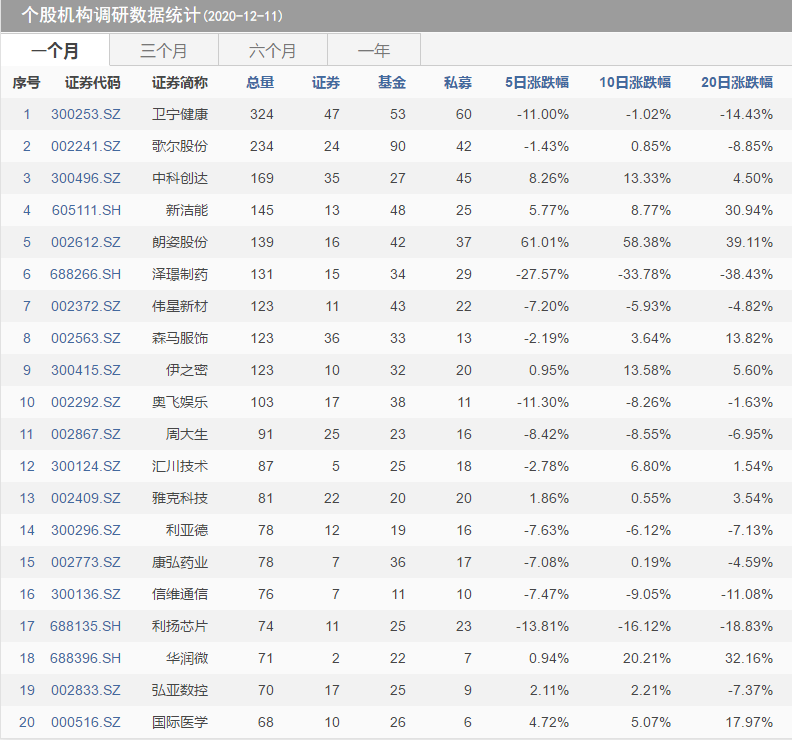
Task: Sort by 总量 column header
Action: [x=260, y=82]
